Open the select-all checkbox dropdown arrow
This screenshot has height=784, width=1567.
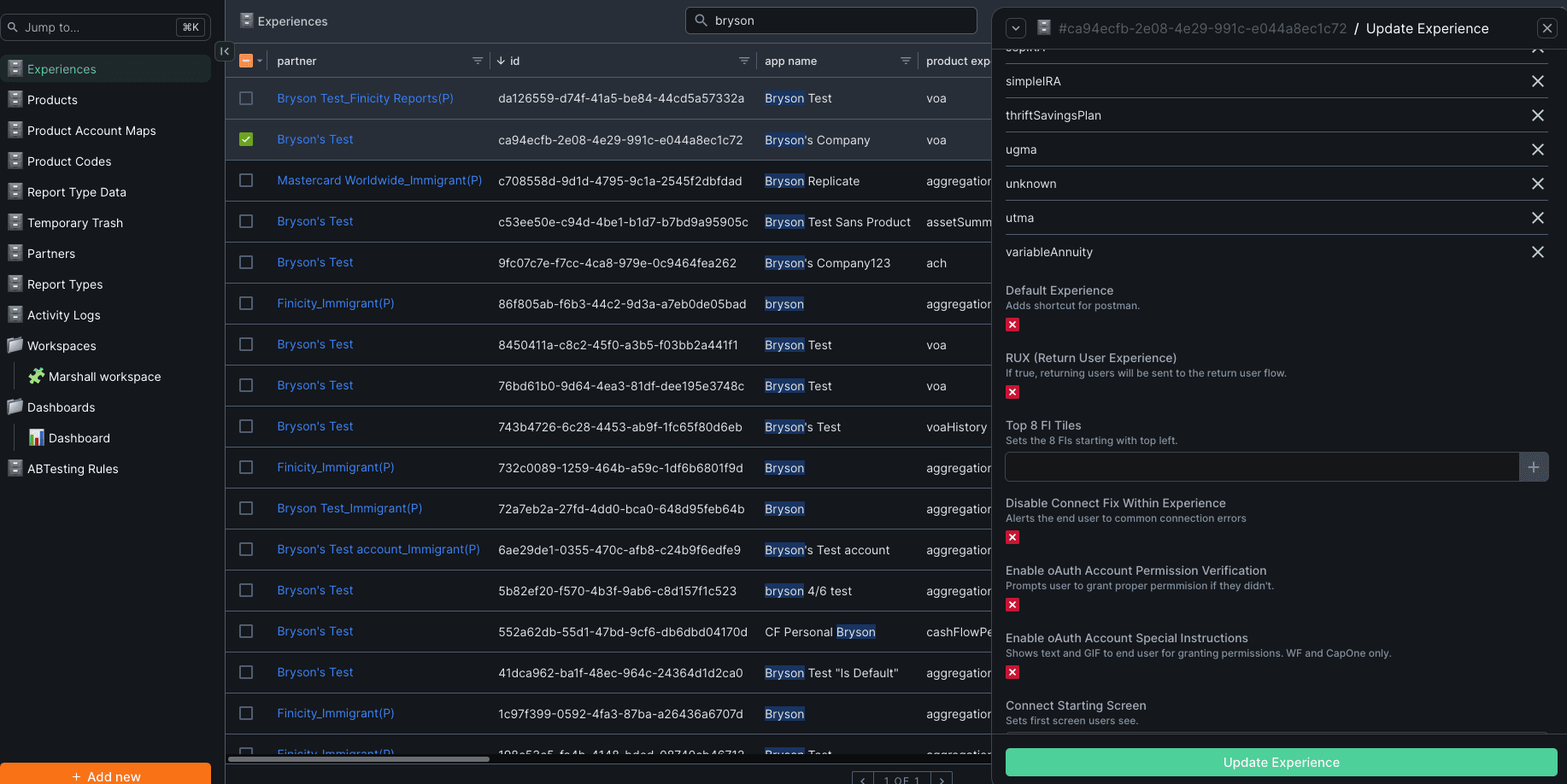tap(260, 61)
